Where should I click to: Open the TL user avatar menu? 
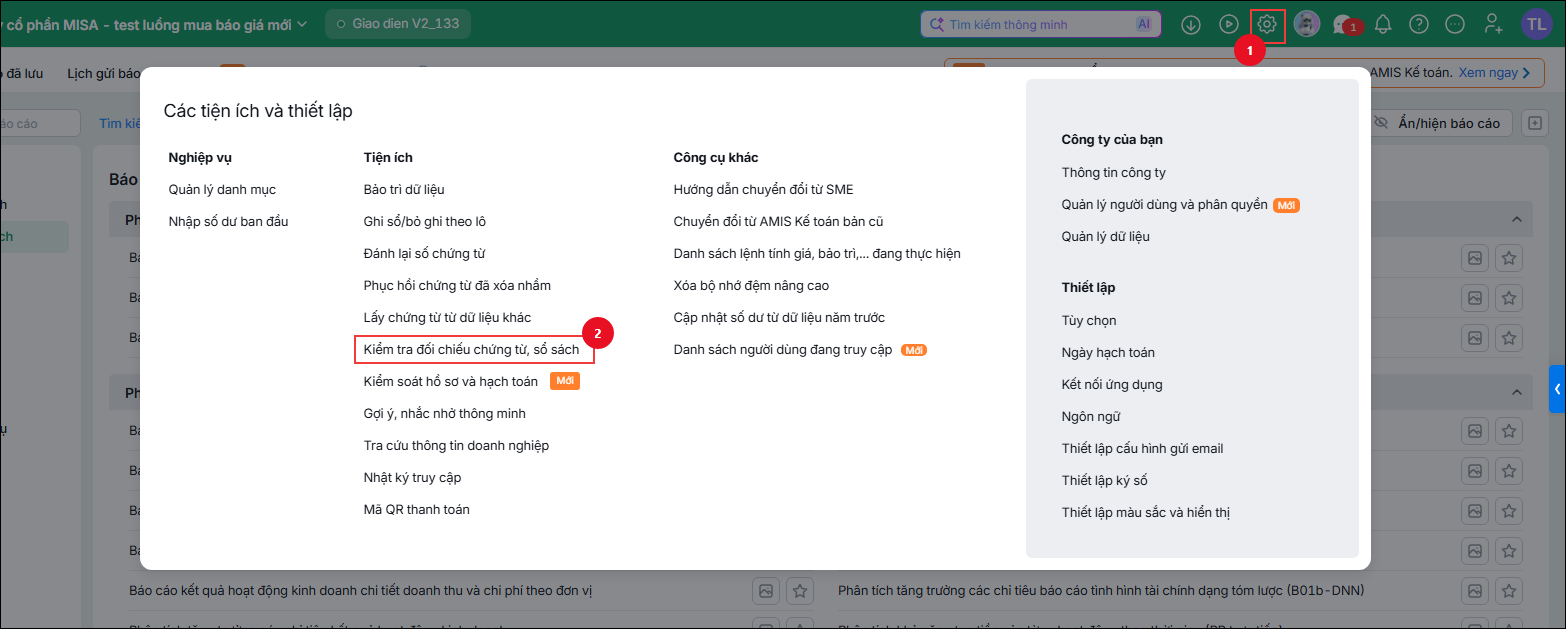click(1536, 24)
